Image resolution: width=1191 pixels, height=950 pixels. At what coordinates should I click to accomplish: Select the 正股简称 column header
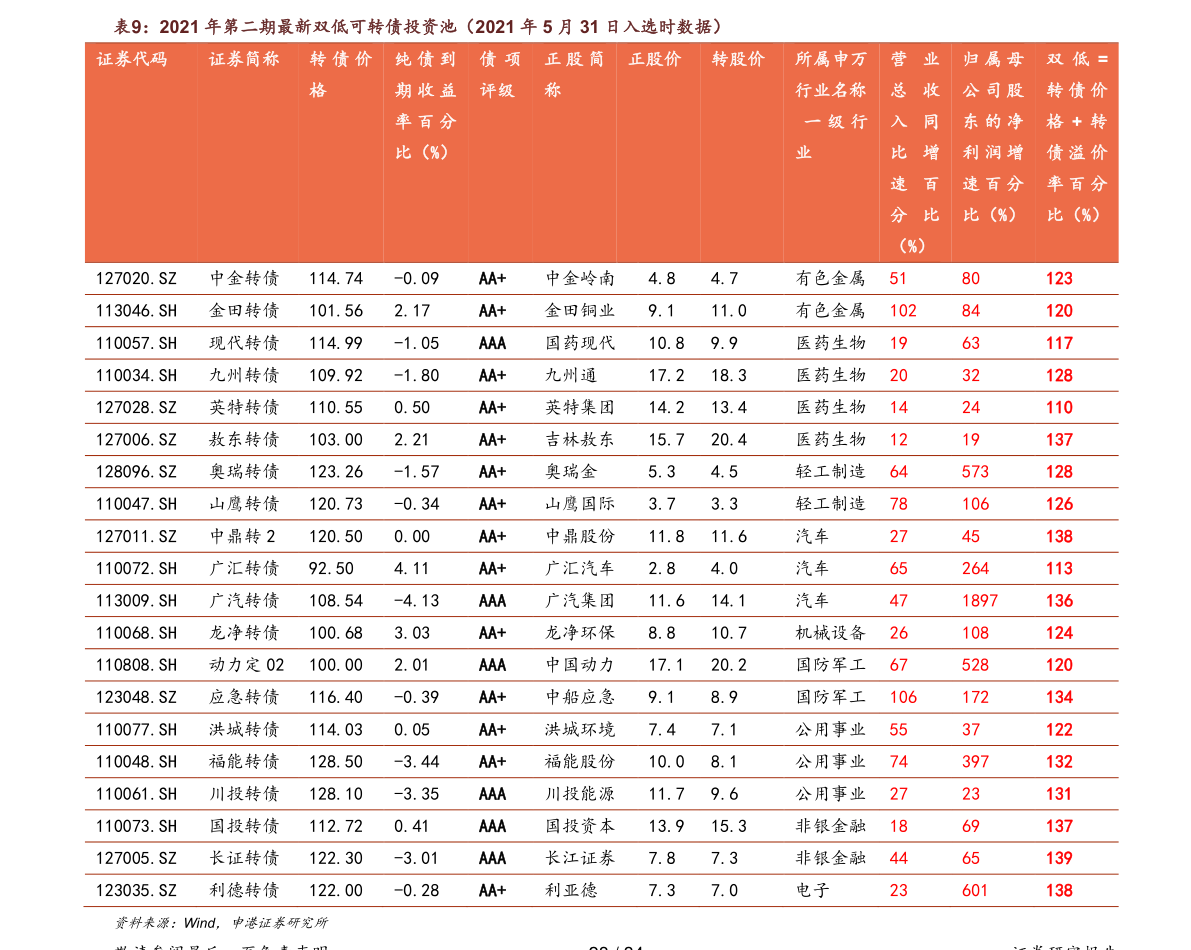574,75
